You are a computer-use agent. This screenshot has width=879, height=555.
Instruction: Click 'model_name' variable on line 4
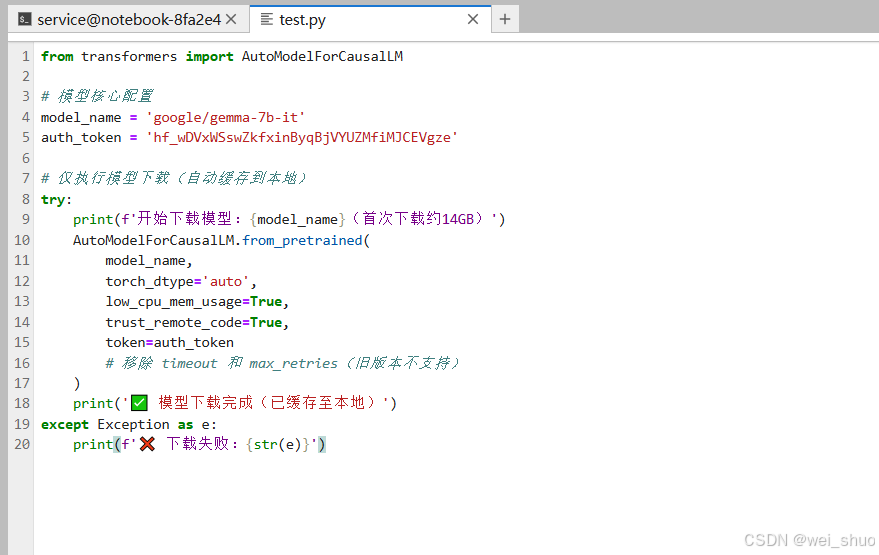(81, 118)
